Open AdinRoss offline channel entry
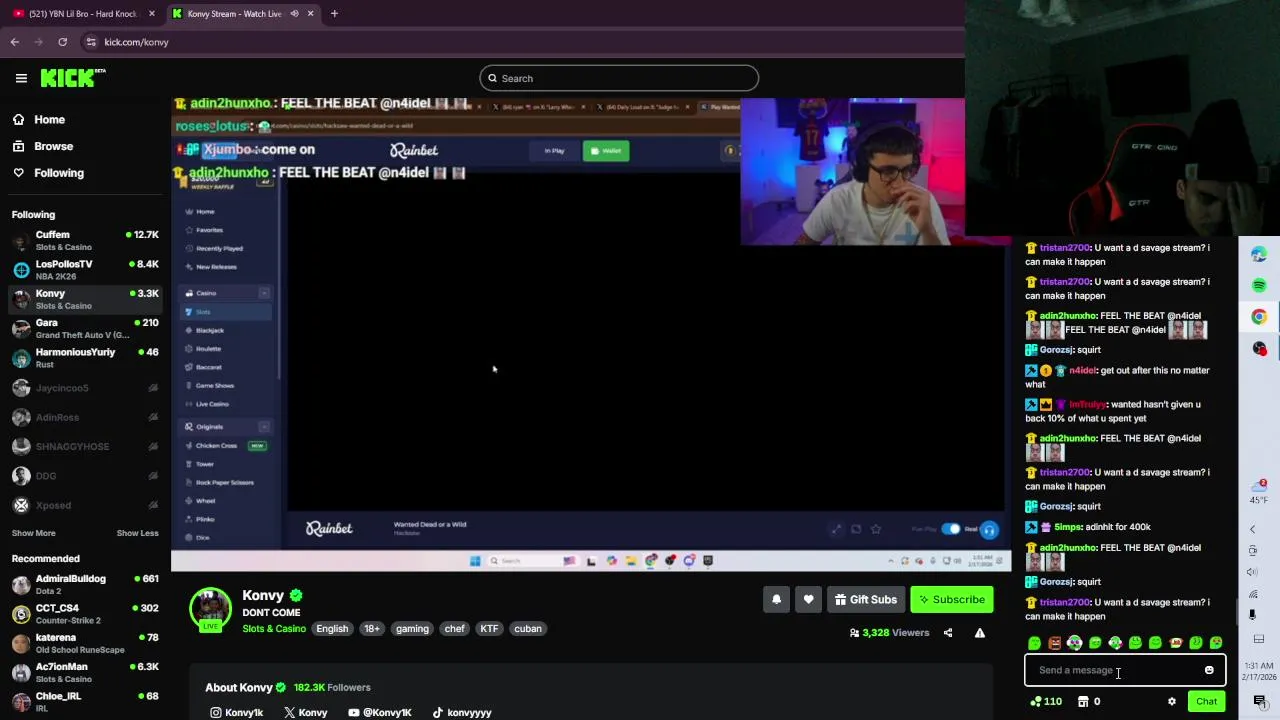Image resolution: width=1280 pixels, height=720 pixels. 85,417
